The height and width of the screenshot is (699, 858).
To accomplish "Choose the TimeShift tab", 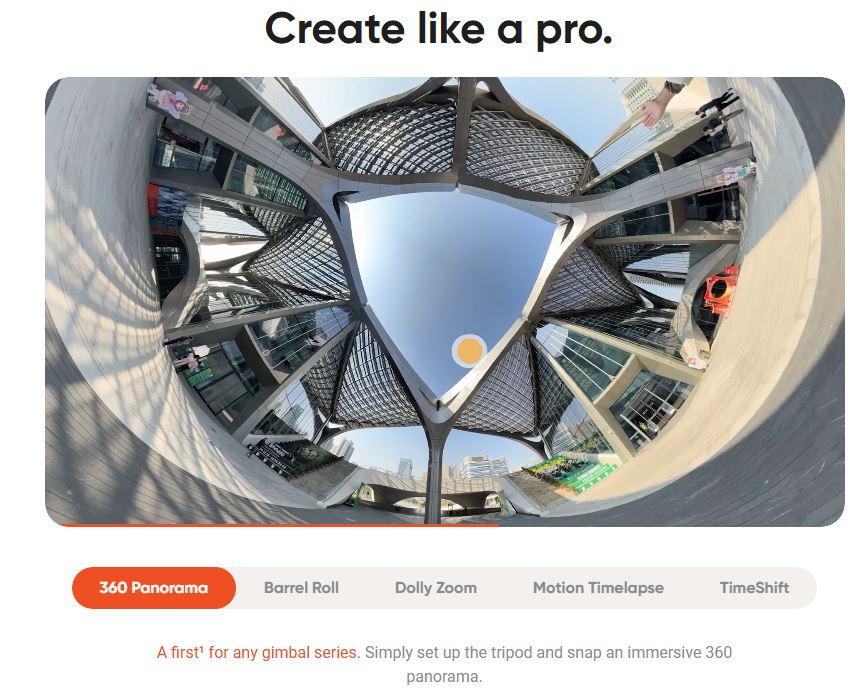I will (x=754, y=588).
